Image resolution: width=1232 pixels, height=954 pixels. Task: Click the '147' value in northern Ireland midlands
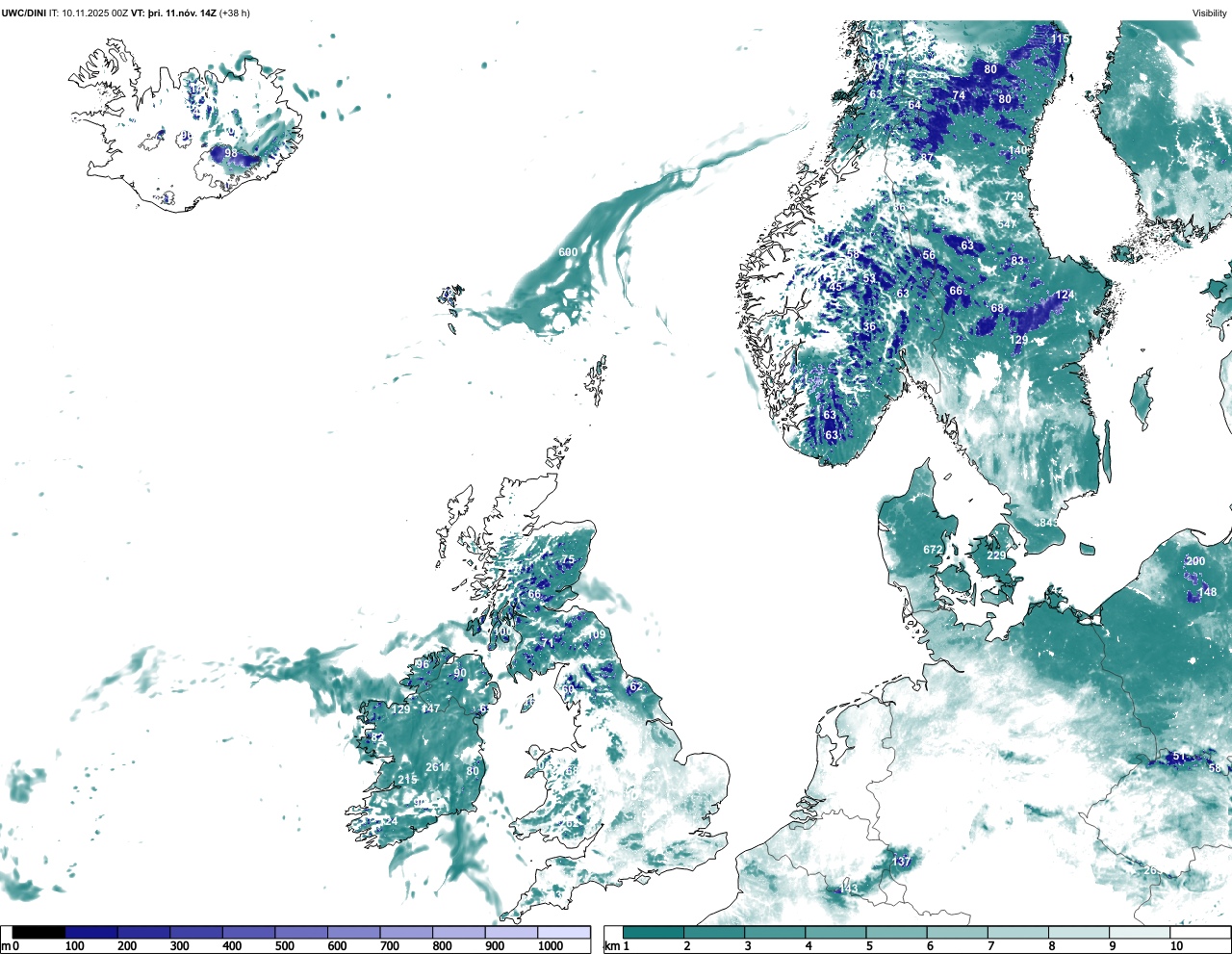pos(430,709)
